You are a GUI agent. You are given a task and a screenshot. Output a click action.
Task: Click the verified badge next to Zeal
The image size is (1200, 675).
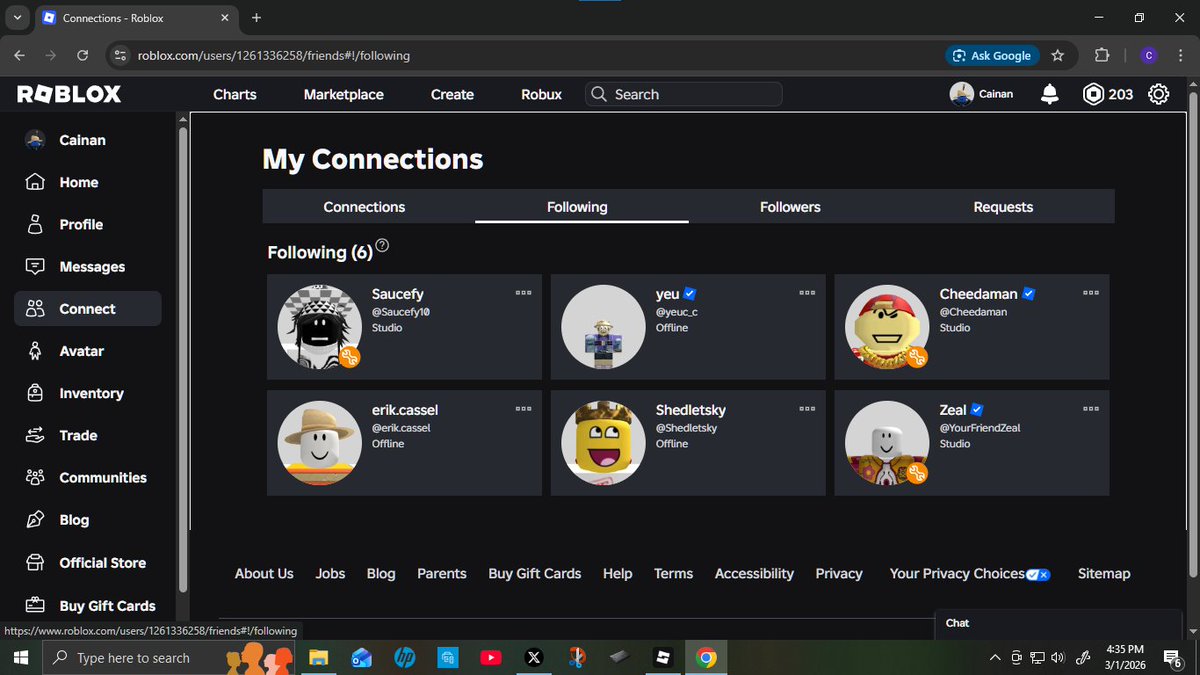(978, 410)
